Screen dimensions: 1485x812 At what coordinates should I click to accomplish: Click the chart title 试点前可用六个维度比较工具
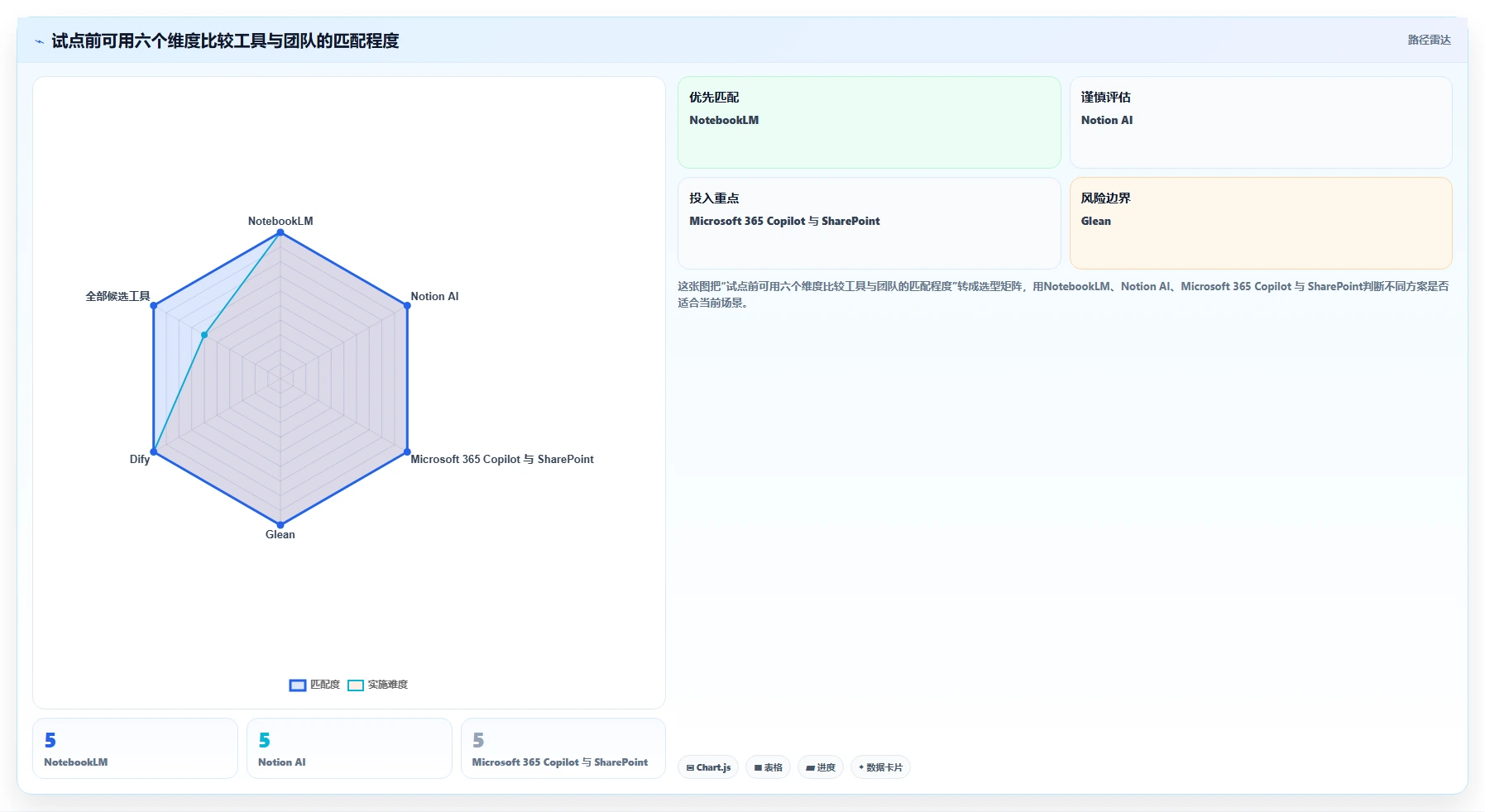point(225,41)
